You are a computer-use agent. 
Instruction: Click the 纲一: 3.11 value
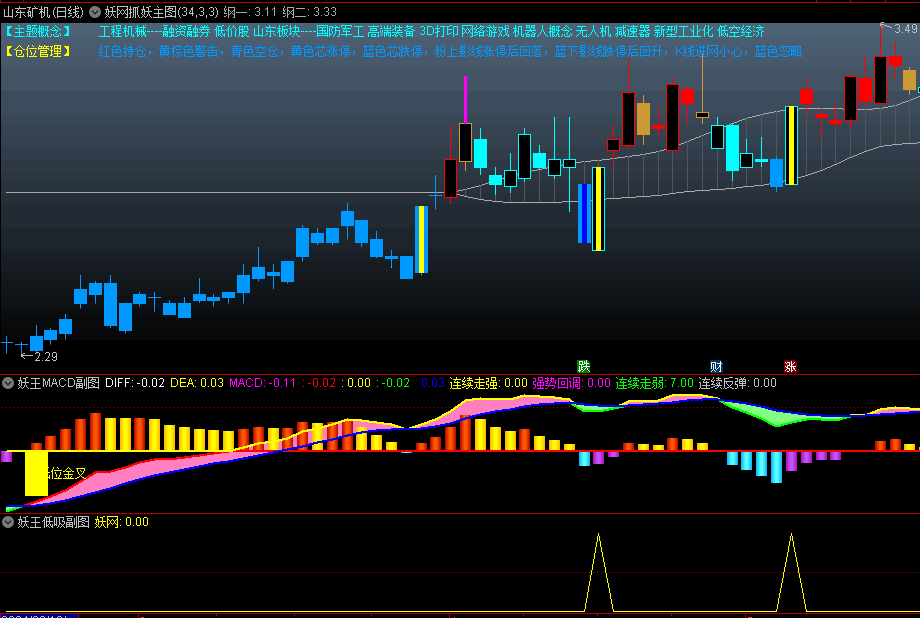point(250,12)
